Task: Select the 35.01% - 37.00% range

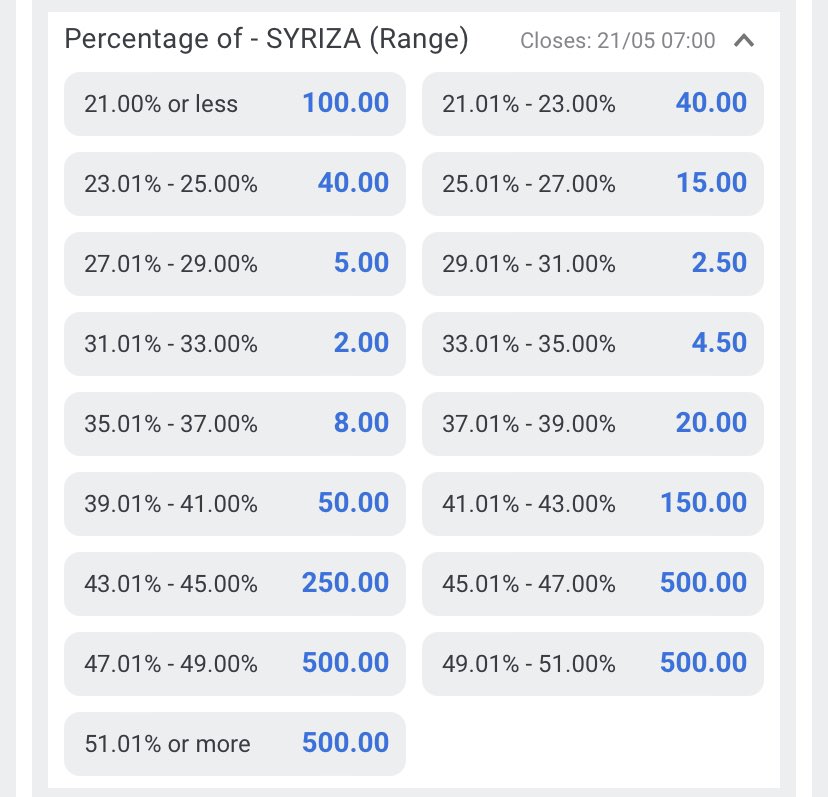Action: click(235, 423)
